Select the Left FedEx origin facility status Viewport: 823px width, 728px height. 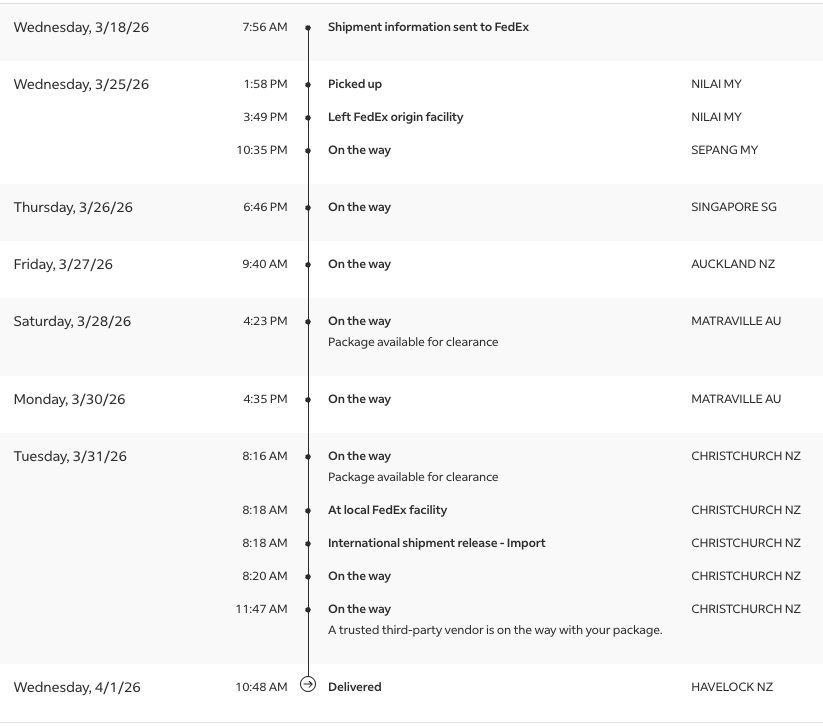pos(395,117)
